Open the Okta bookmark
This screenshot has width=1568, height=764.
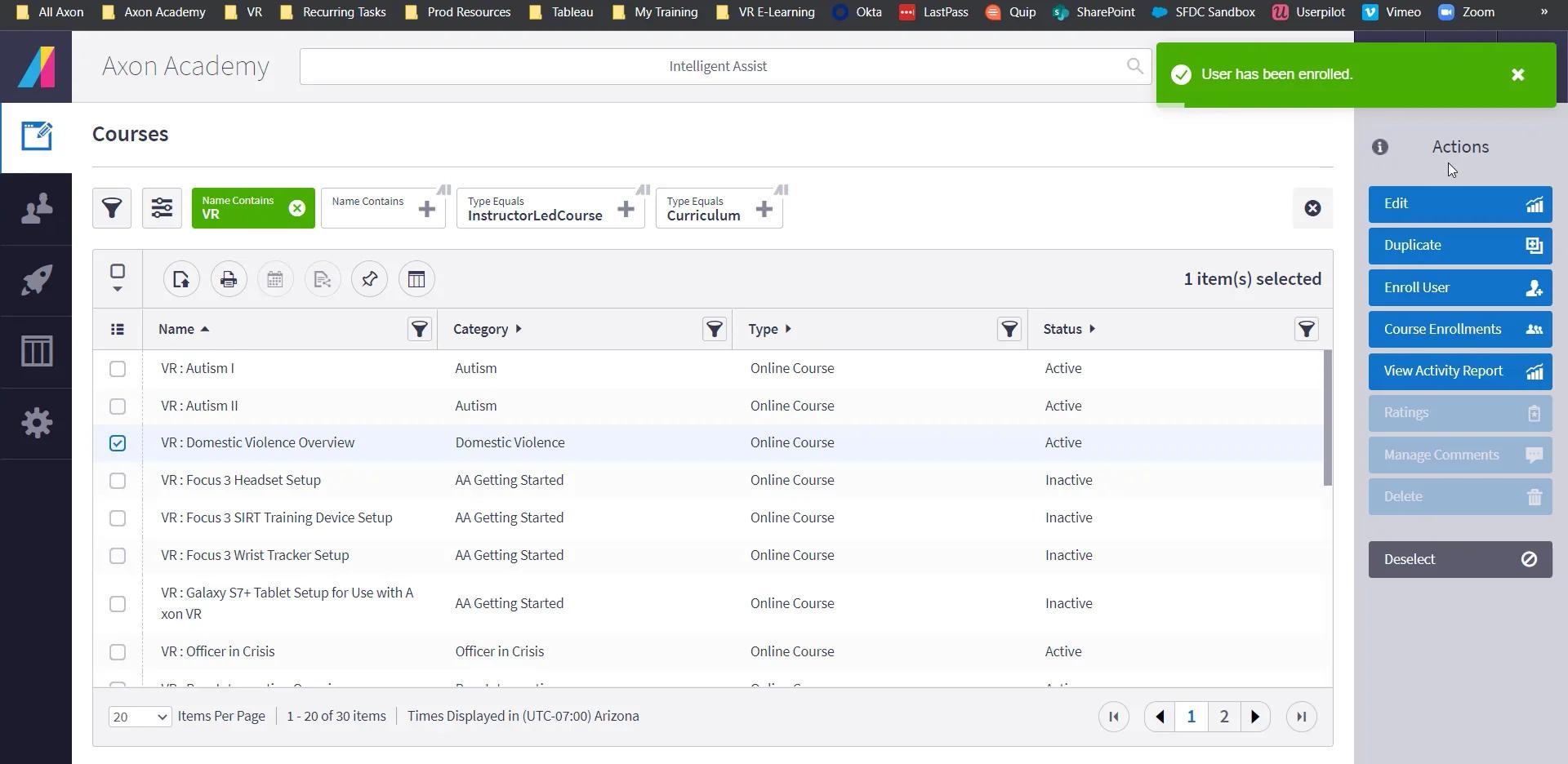(x=857, y=12)
